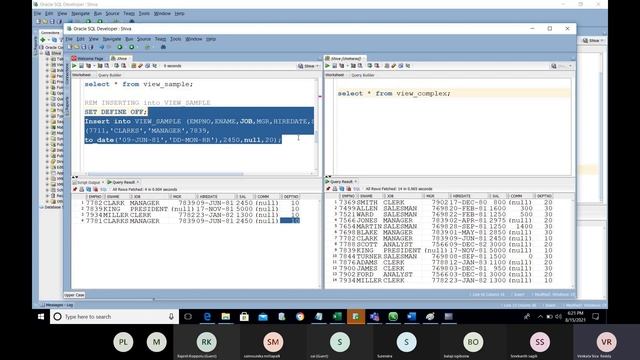Run statement in right unshared worksheet

click(327, 66)
